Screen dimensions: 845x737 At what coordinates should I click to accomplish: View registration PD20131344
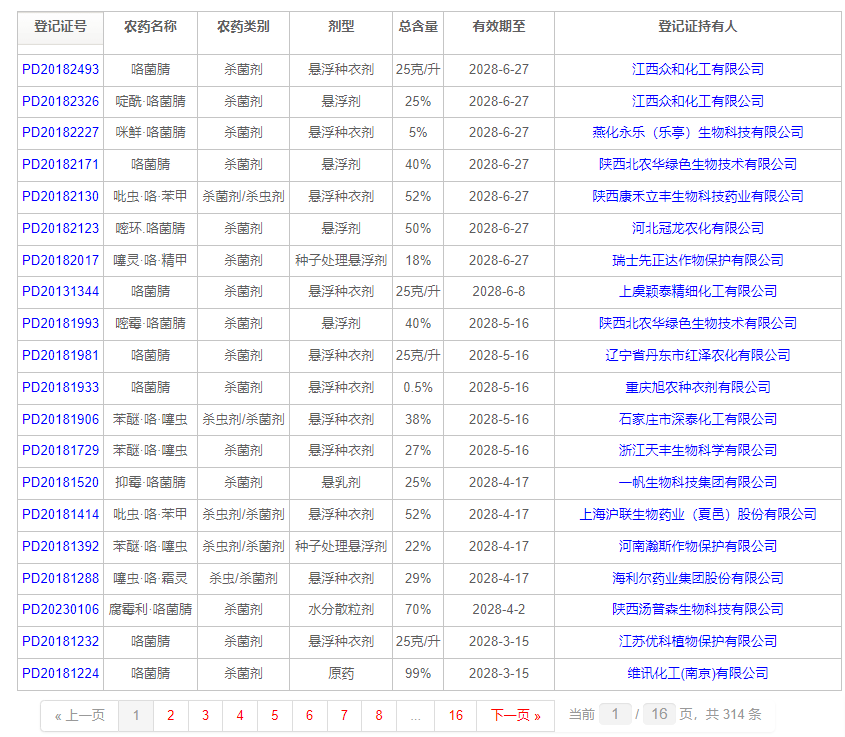[x=60, y=291]
